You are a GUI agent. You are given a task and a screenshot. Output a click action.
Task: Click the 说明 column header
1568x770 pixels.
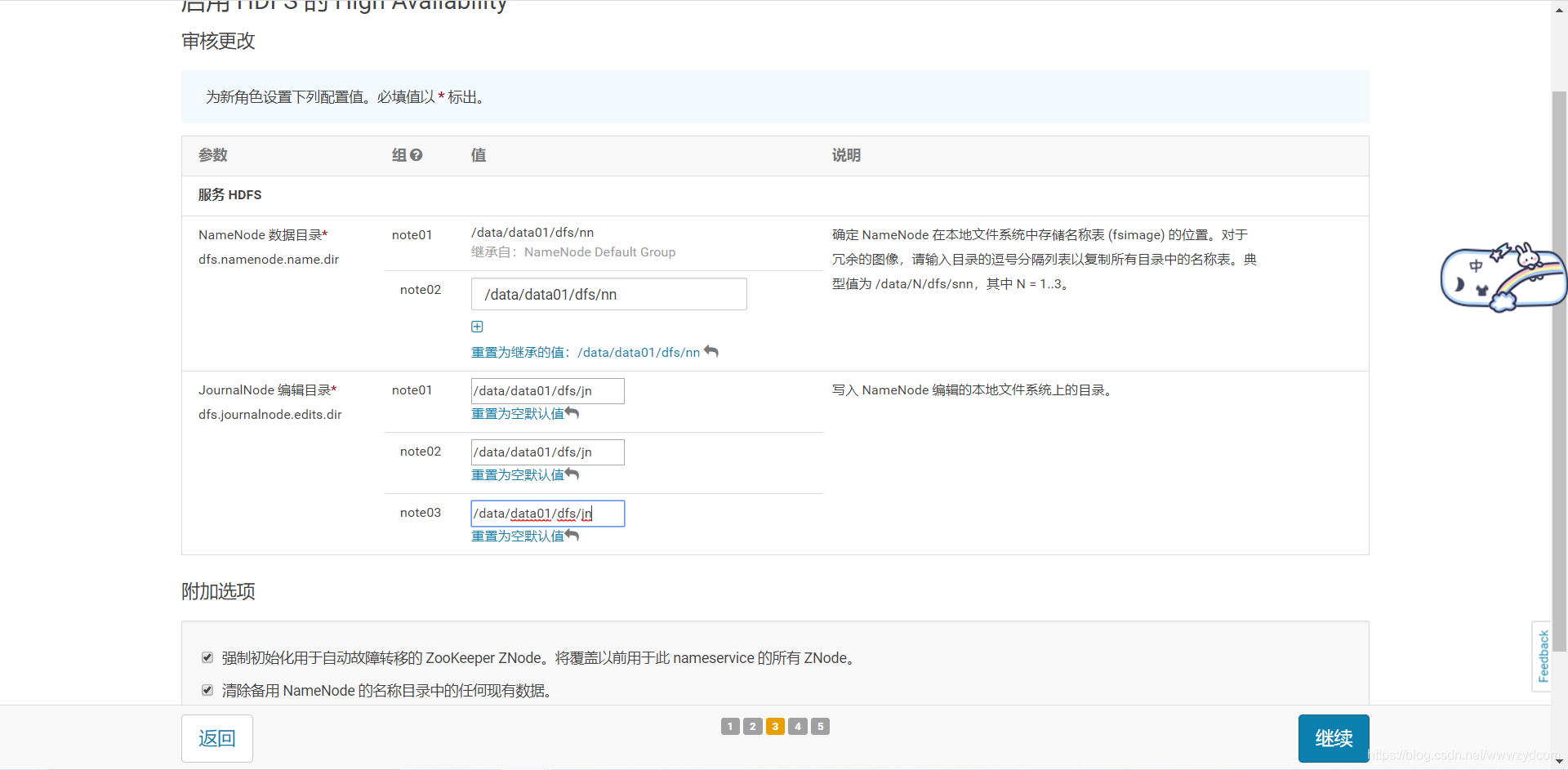(846, 155)
